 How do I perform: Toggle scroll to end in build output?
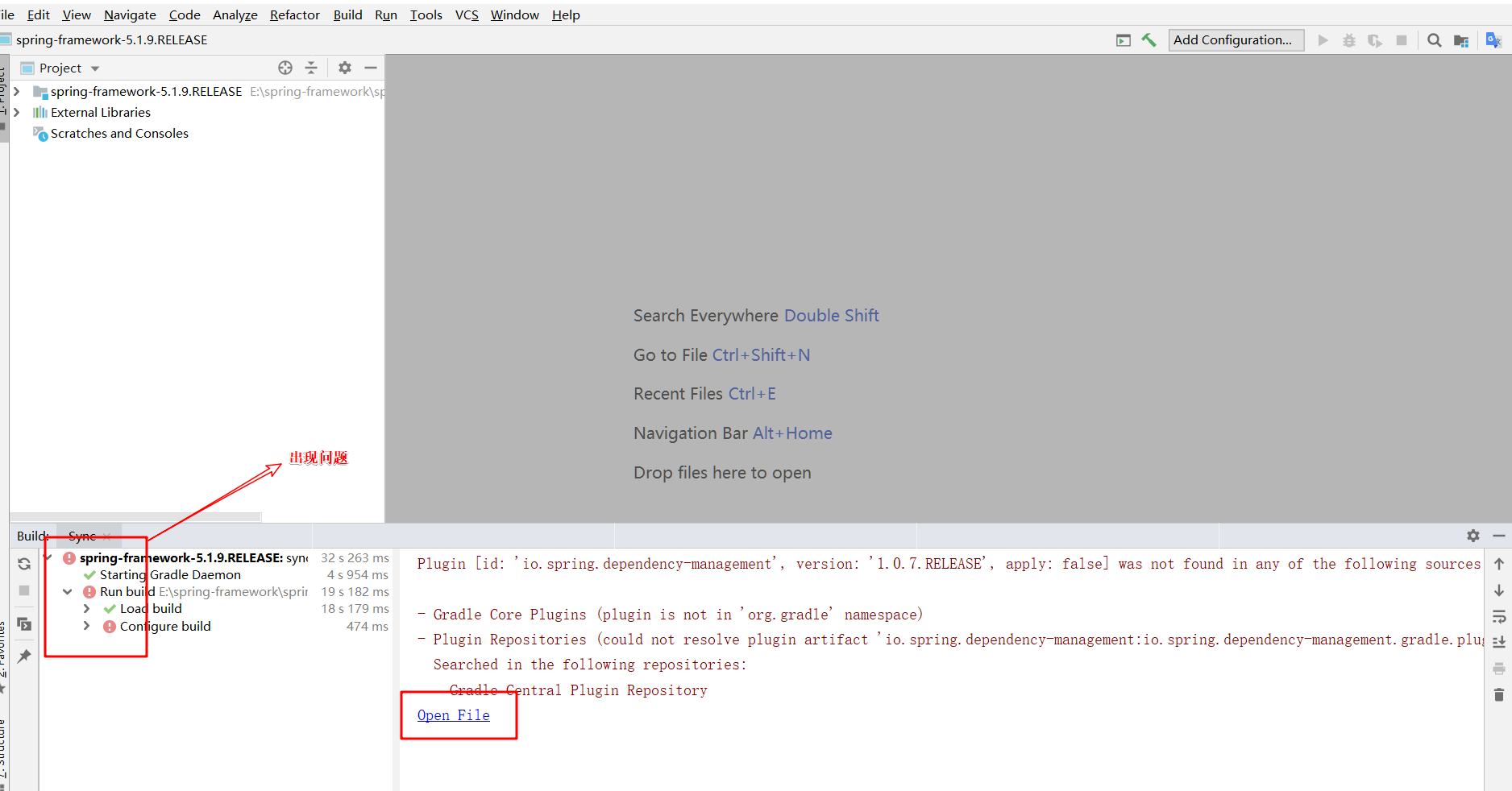click(x=1499, y=642)
